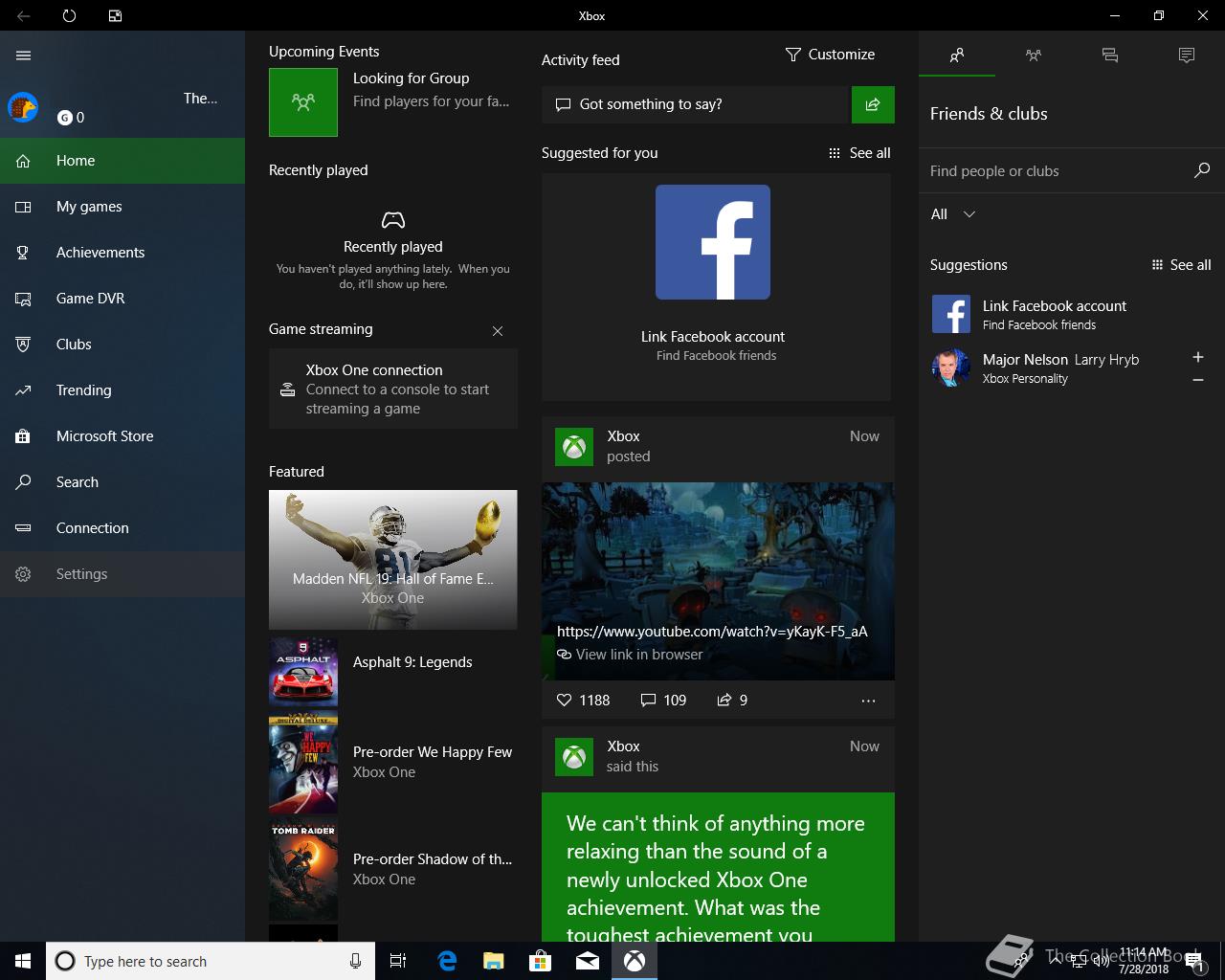Open Pre-order Shadow of the Tomb Raider
Image resolution: width=1225 pixels, height=980 pixels.
tap(393, 869)
